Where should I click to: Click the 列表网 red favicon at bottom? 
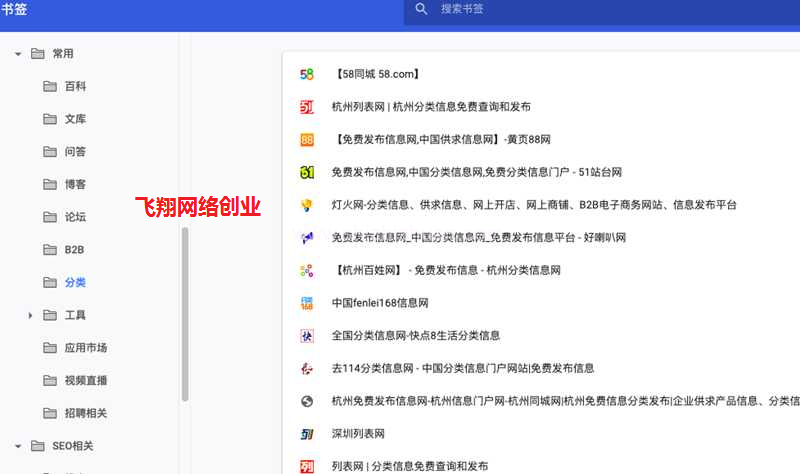tap(307, 466)
